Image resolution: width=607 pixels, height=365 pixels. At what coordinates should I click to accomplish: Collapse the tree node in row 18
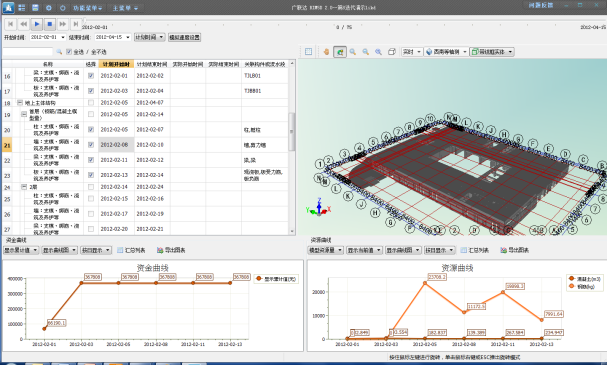(x=19, y=103)
